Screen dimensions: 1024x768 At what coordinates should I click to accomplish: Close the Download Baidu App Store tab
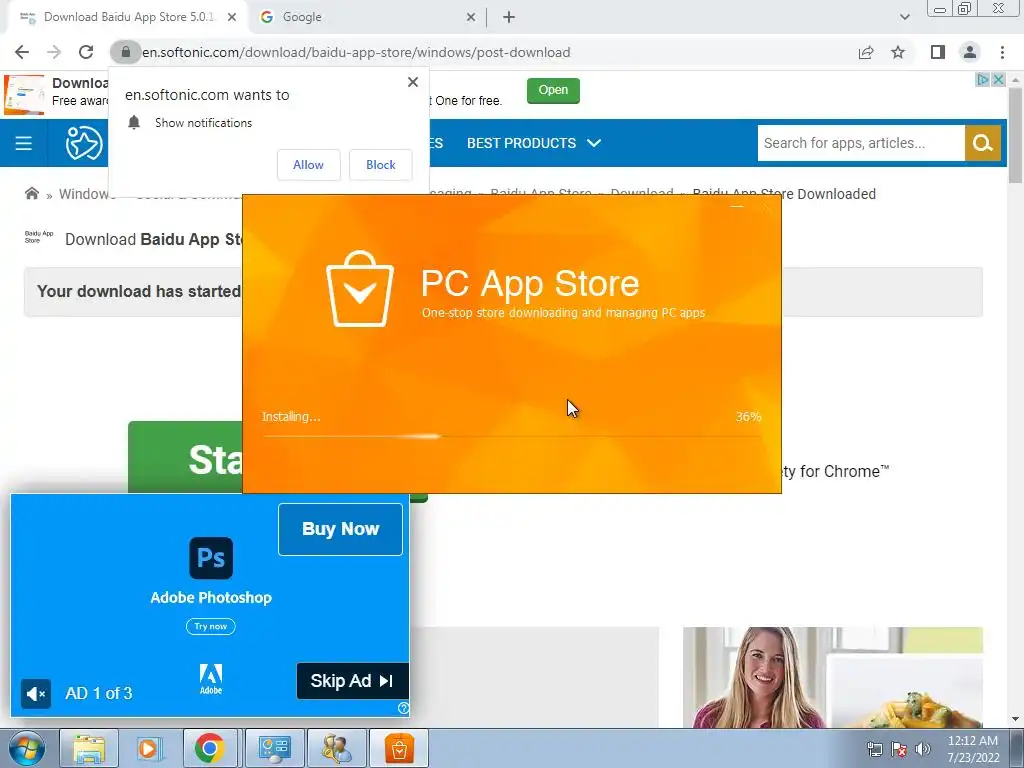pyautogui.click(x=232, y=17)
